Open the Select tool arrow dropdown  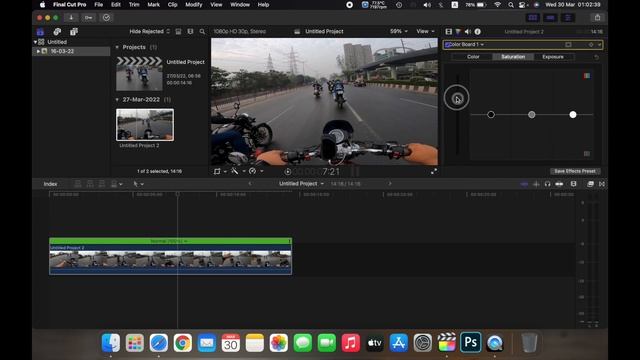click(138, 184)
